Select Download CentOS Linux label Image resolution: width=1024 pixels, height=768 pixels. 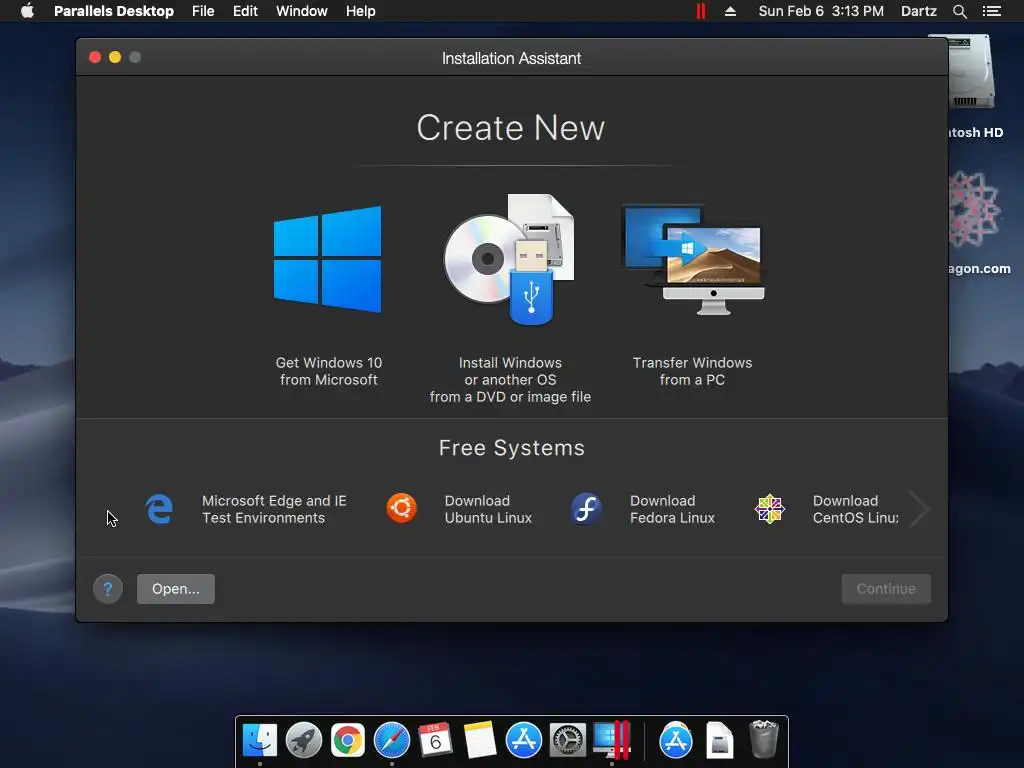(x=856, y=509)
